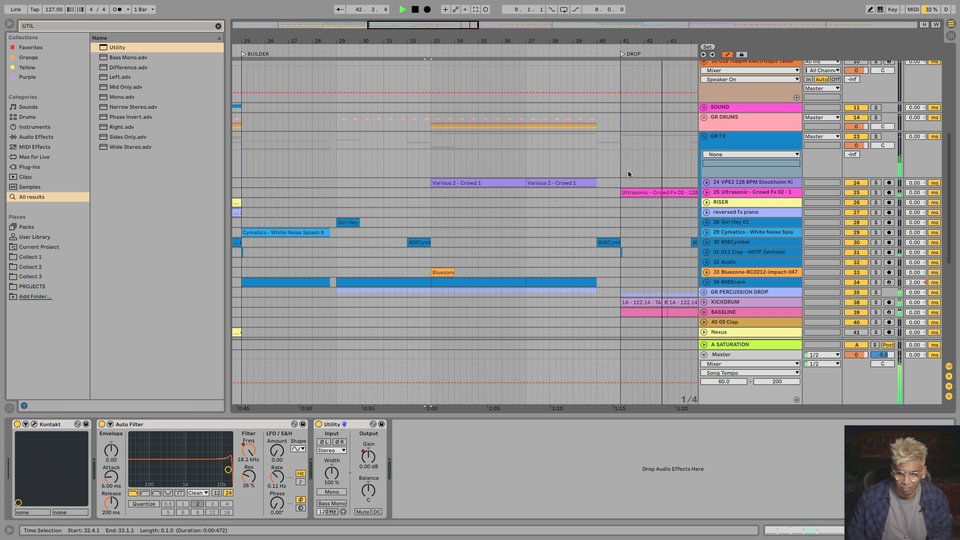The width and height of the screenshot is (960, 540).
Task: Toggle Lock Envelopes icon
Action: (741, 54)
